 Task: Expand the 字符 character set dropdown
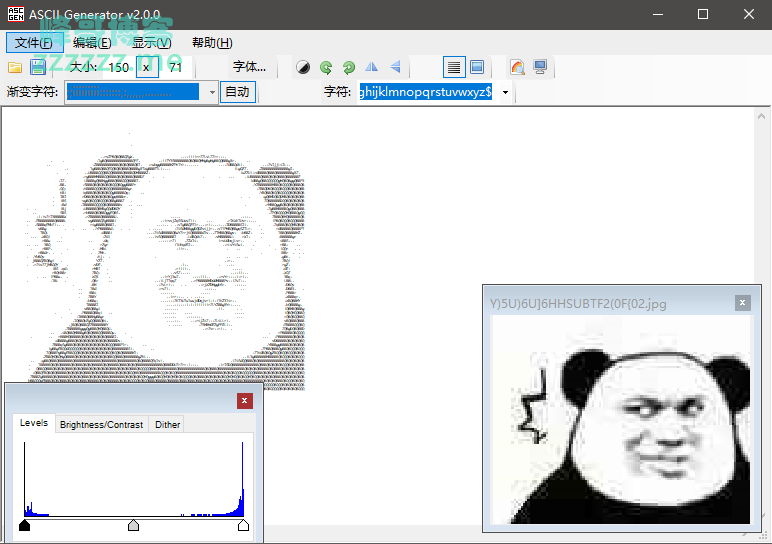click(505, 92)
